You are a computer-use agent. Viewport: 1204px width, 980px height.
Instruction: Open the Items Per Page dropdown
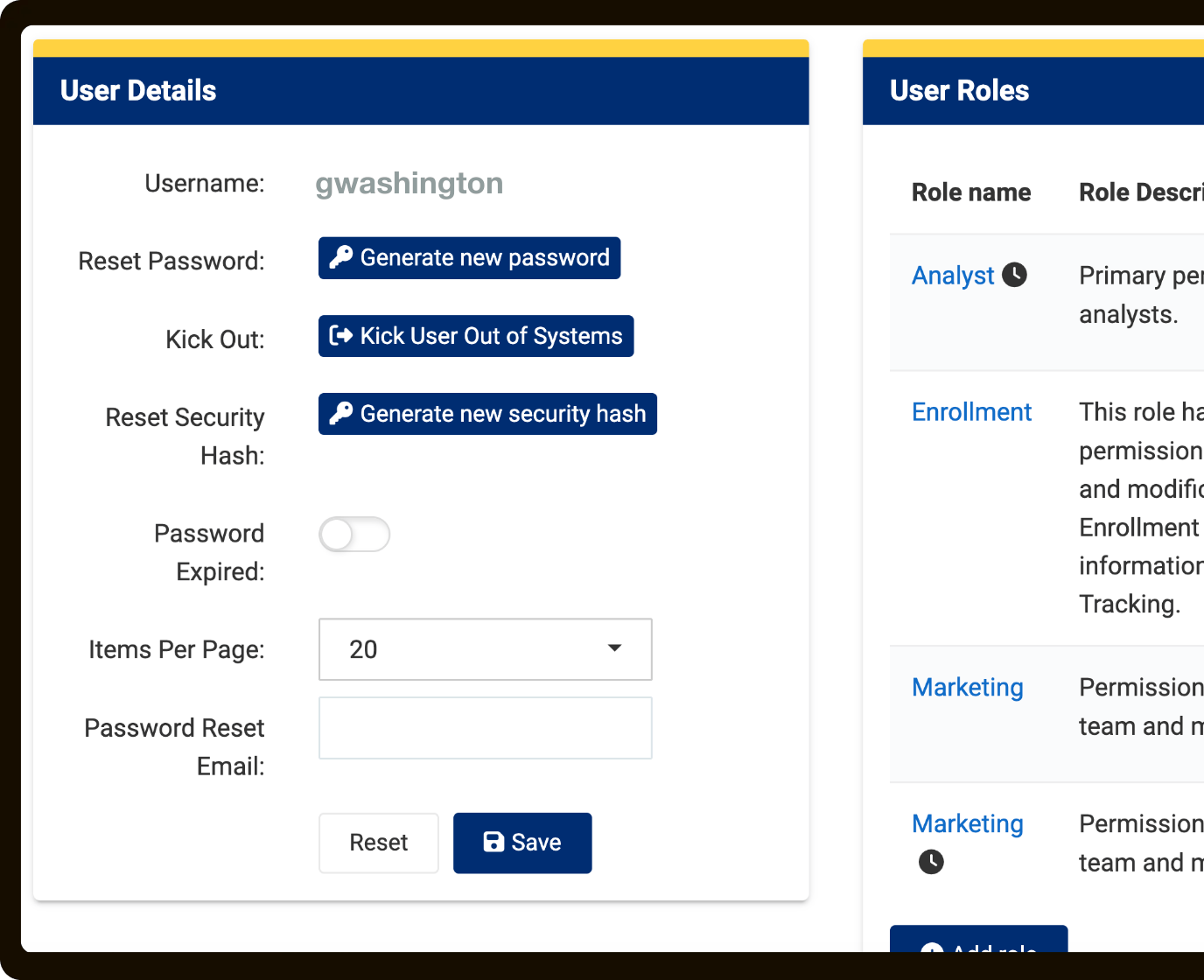pos(485,649)
